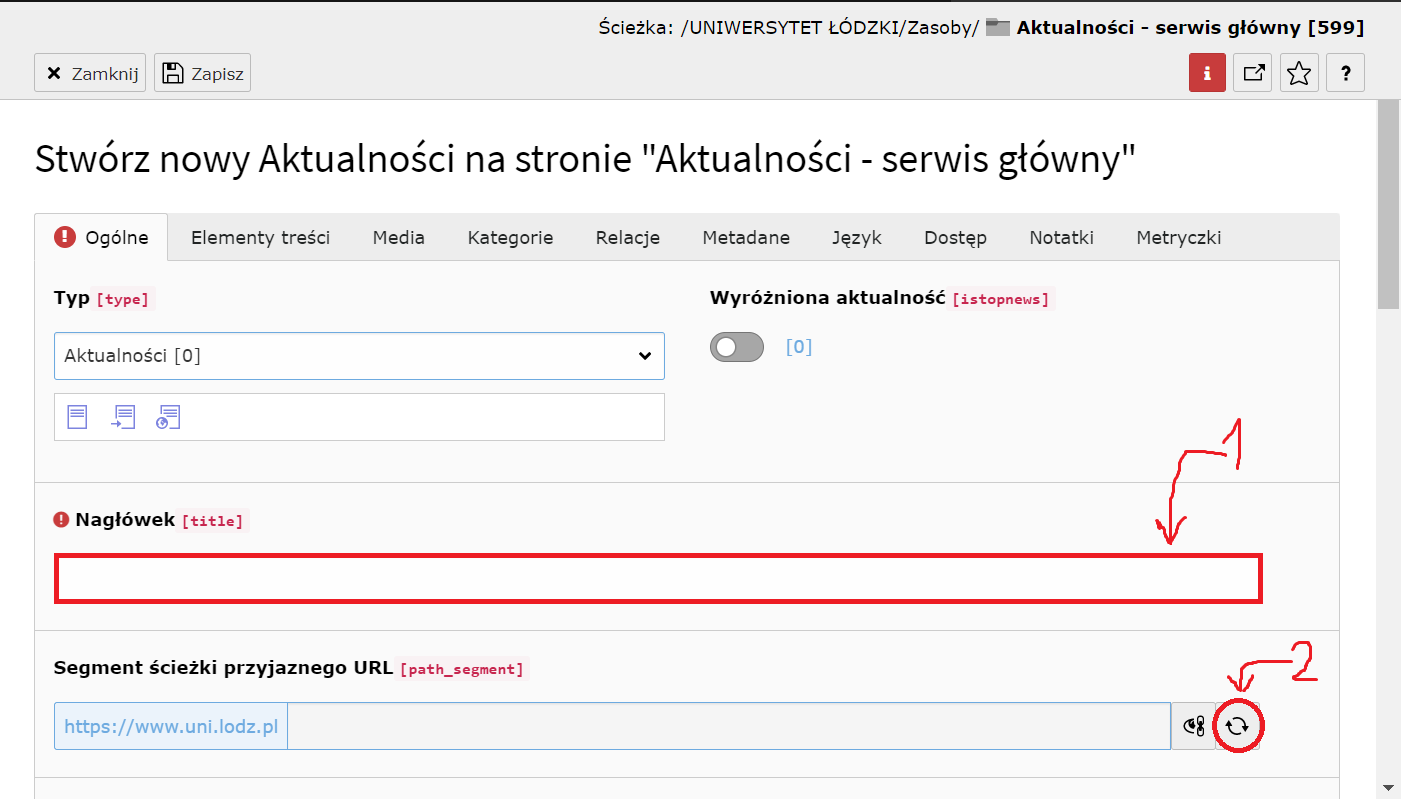
Task: Go to the Kategorie tab
Action: [x=510, y=238]
